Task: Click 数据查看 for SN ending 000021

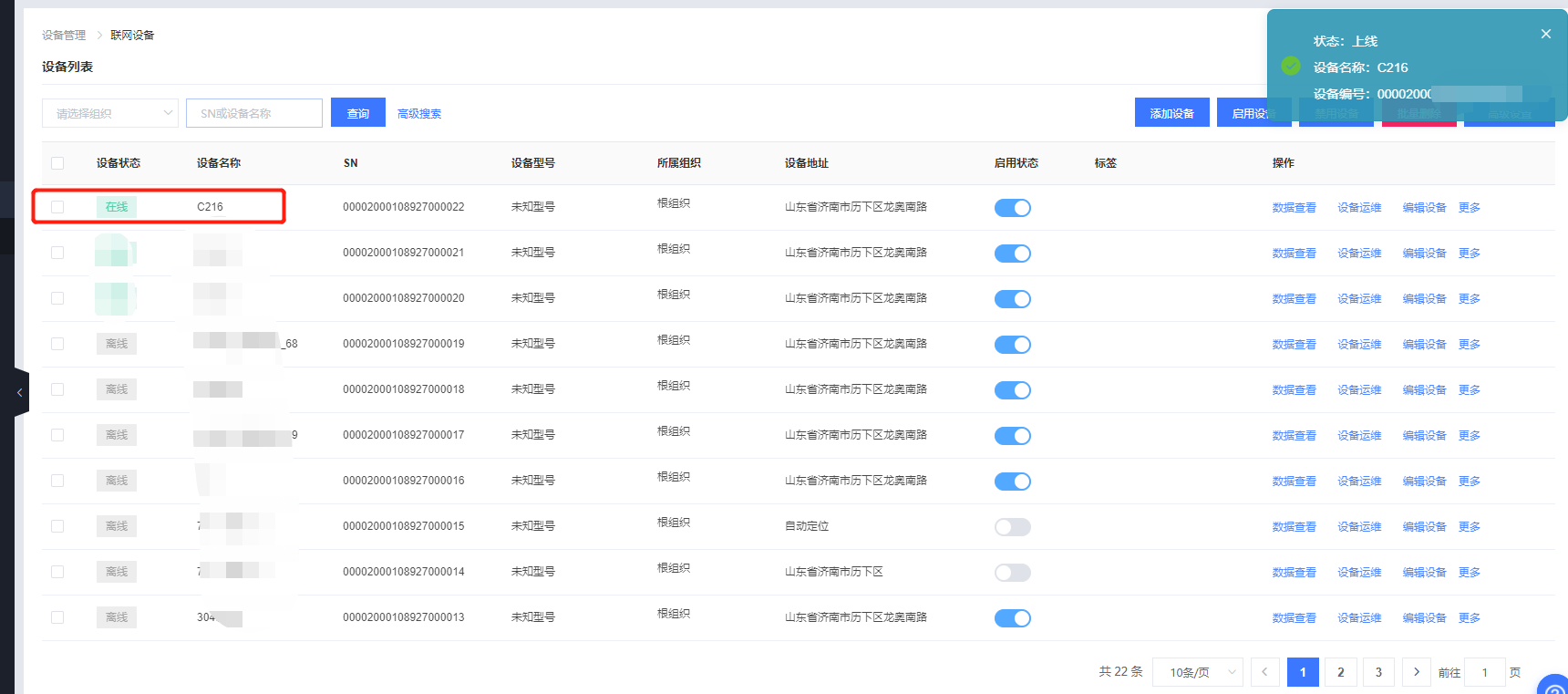Action: 1294,254
